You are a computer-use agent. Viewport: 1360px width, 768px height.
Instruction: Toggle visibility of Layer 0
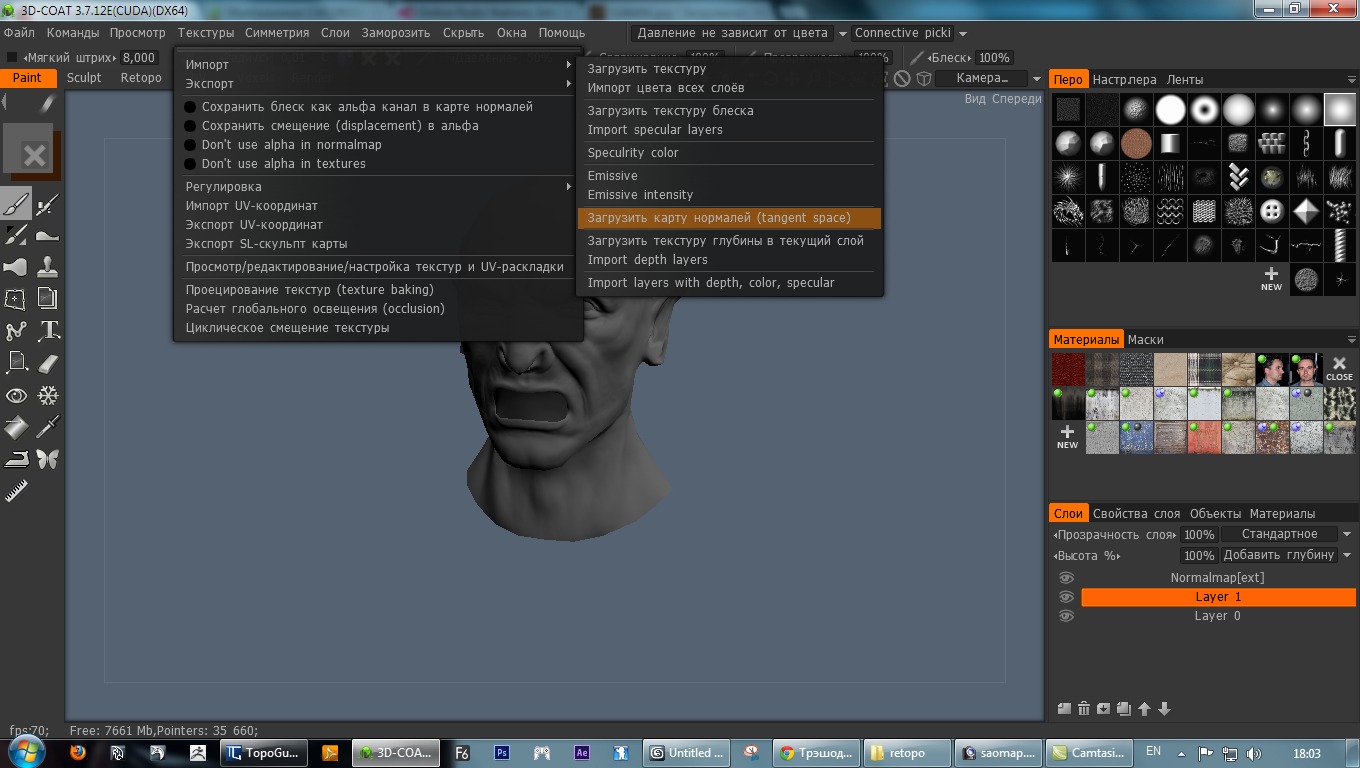[x=1066, y=616]
